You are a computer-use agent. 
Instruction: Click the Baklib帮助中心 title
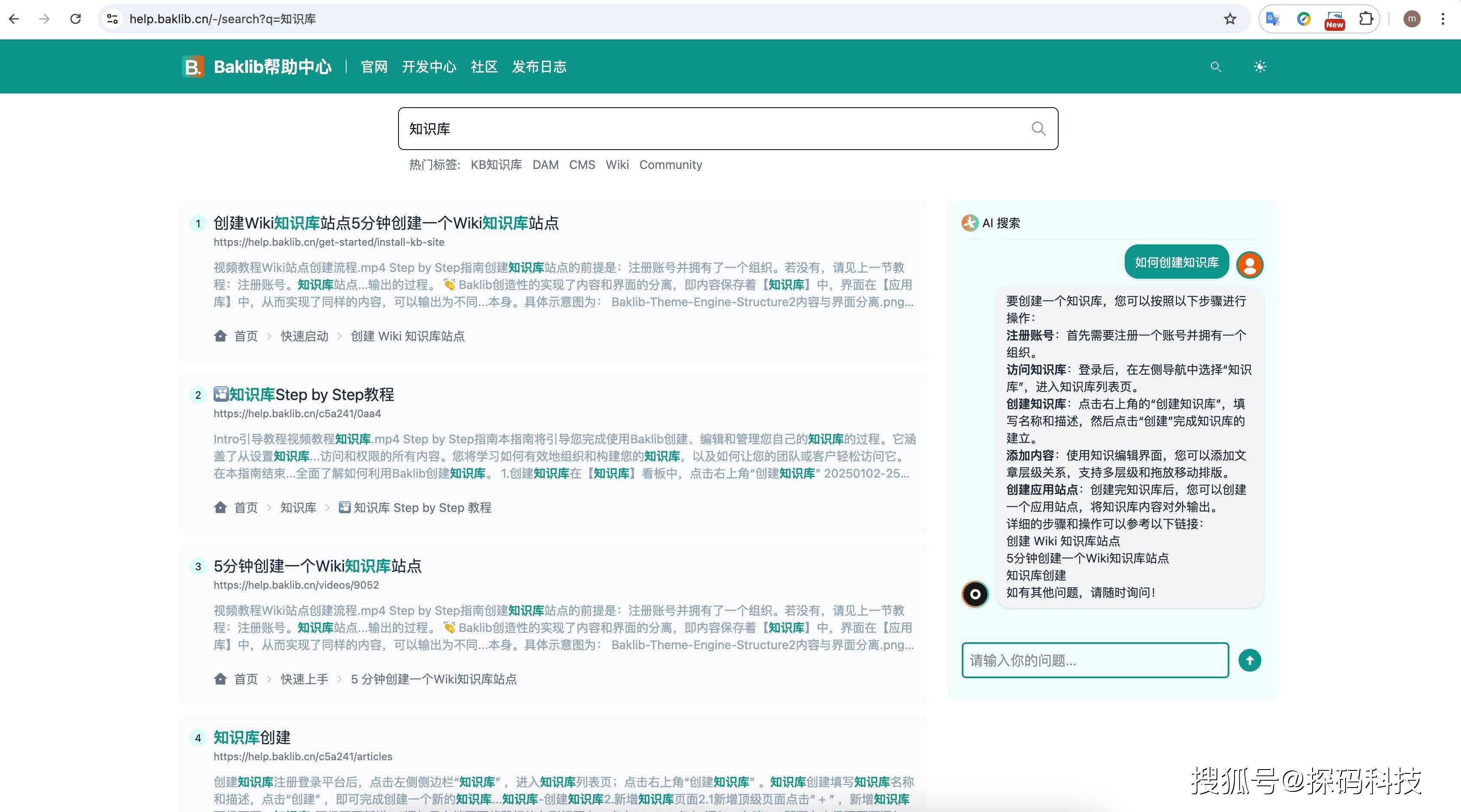point(273,67)
